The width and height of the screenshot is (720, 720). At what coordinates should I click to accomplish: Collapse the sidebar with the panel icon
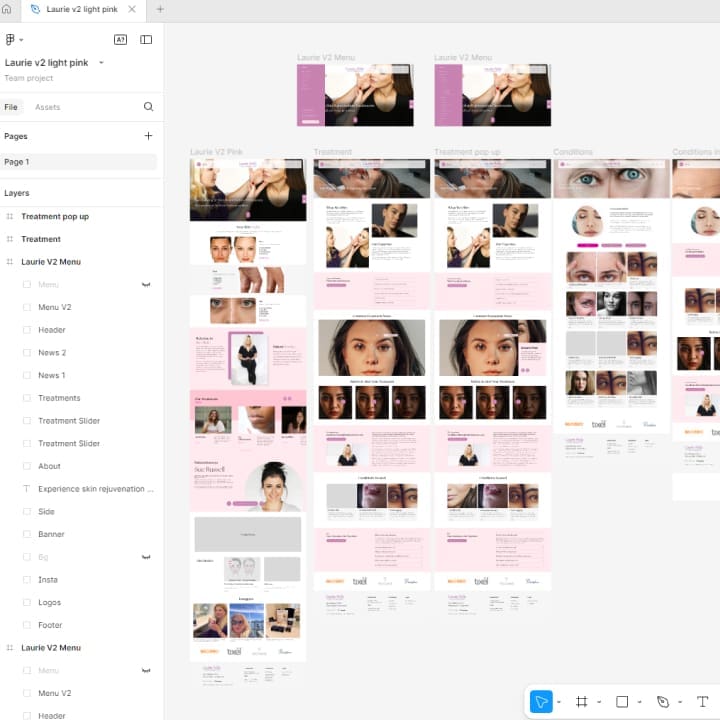click(x=146, y=40)
